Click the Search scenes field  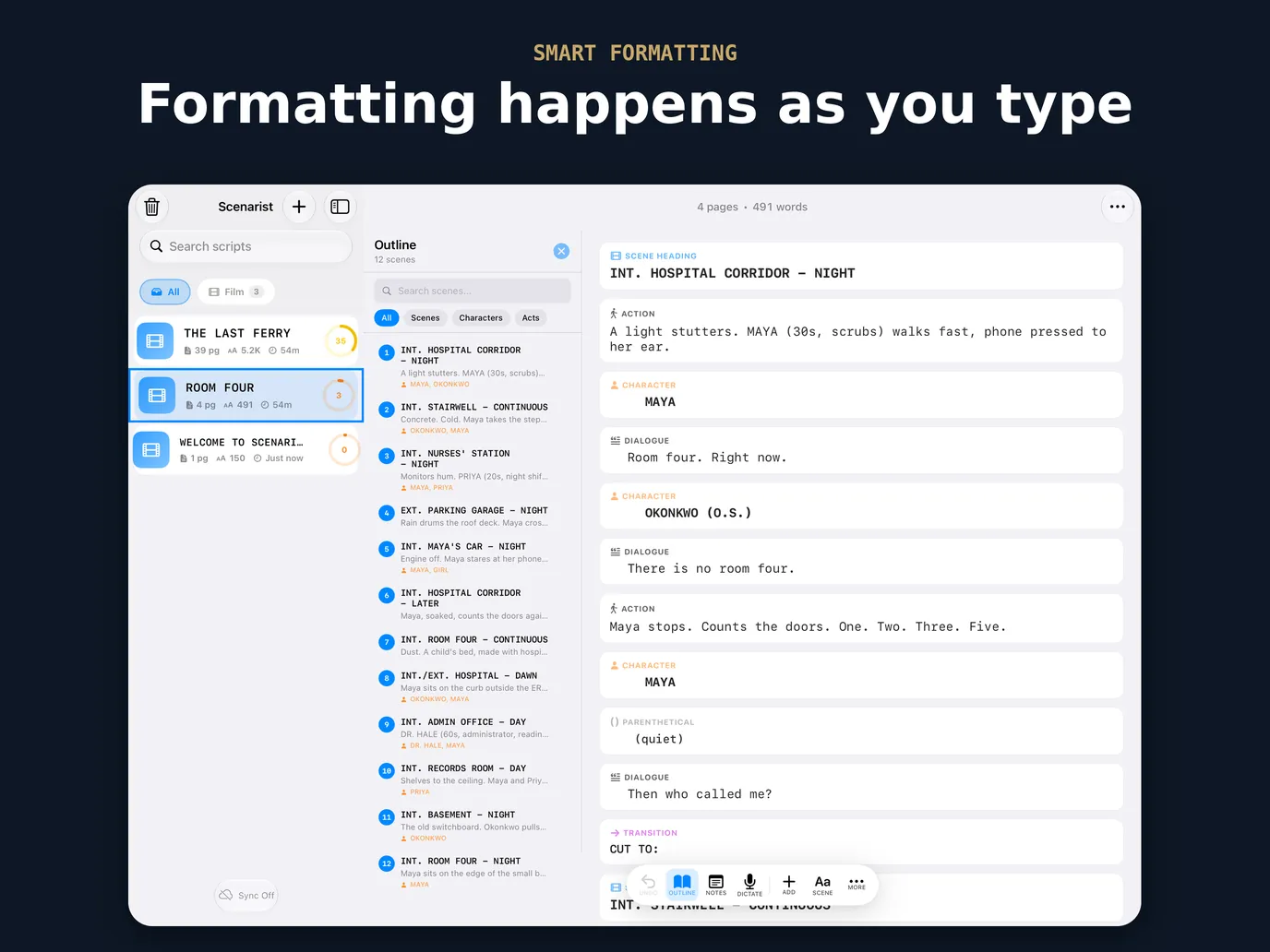click(x=473, y=291)
